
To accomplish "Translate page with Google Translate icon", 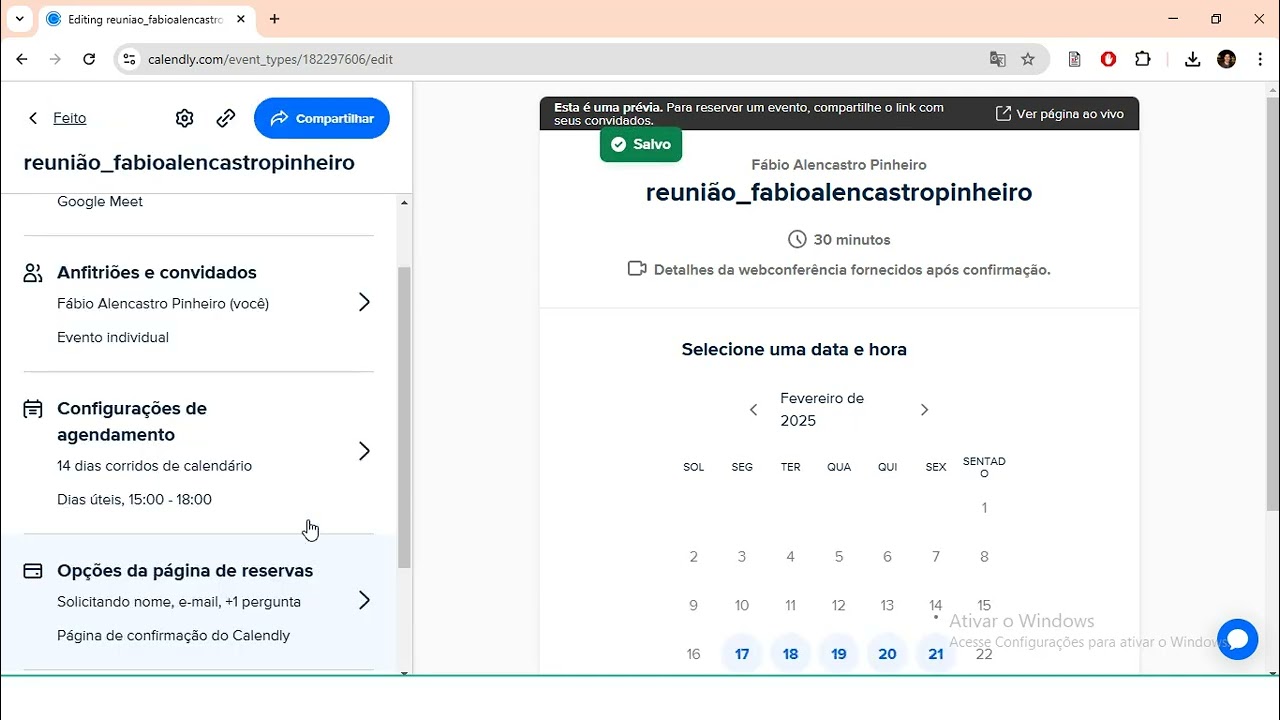I will [997, 59].
